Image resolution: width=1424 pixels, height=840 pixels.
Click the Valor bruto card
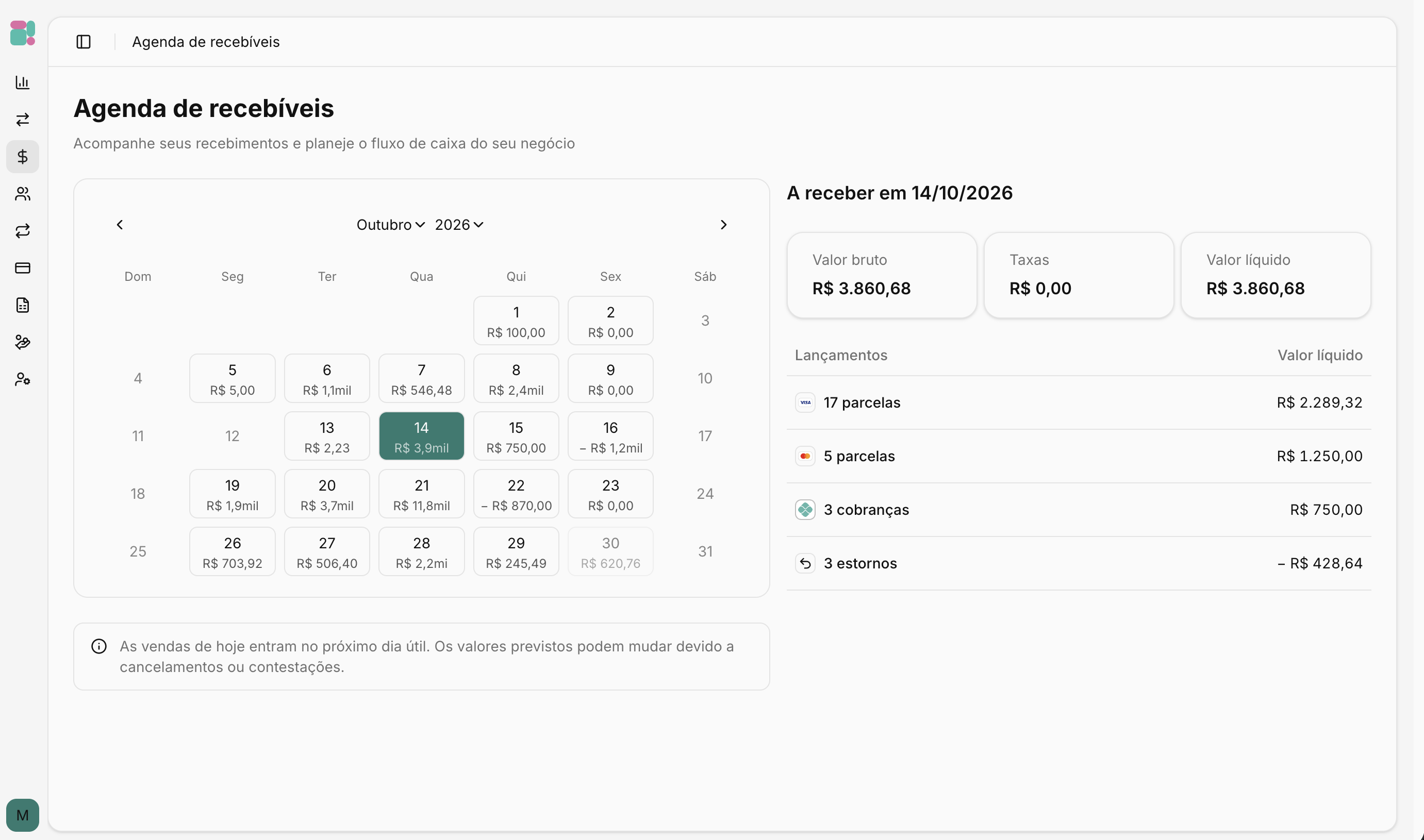click(x=882, y=275)
